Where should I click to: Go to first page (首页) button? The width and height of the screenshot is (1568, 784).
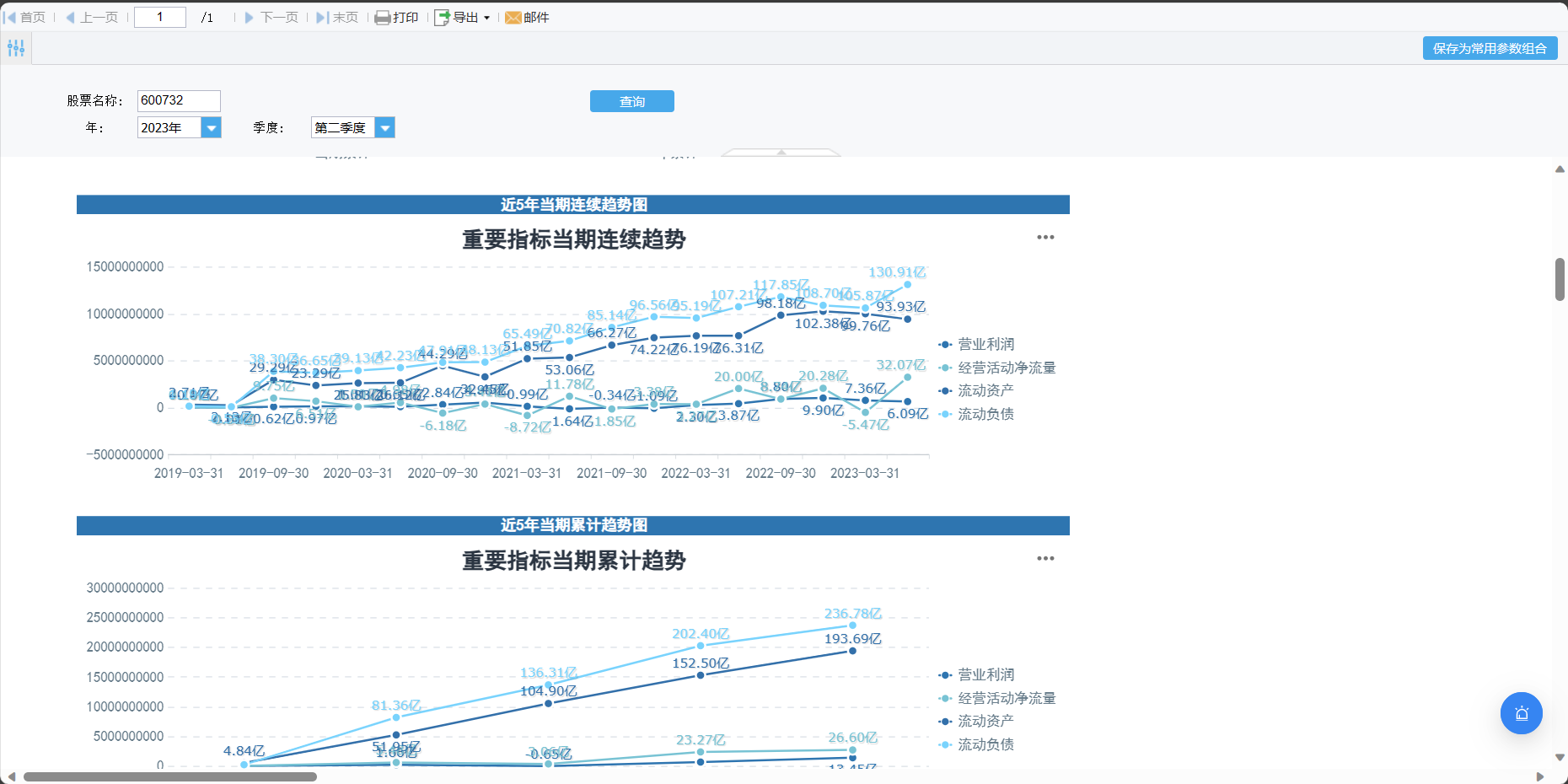(x=24, y=17)
